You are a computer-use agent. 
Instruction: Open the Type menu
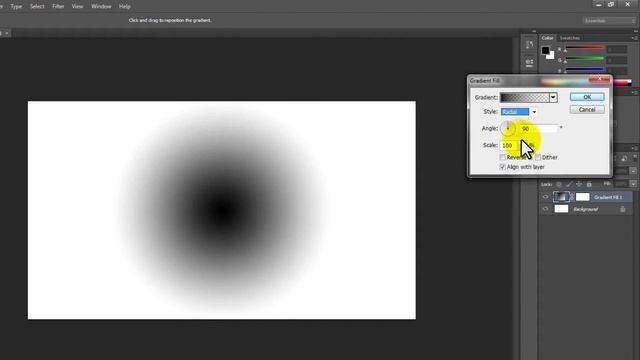pyautogui.click(x=16, y=7)
